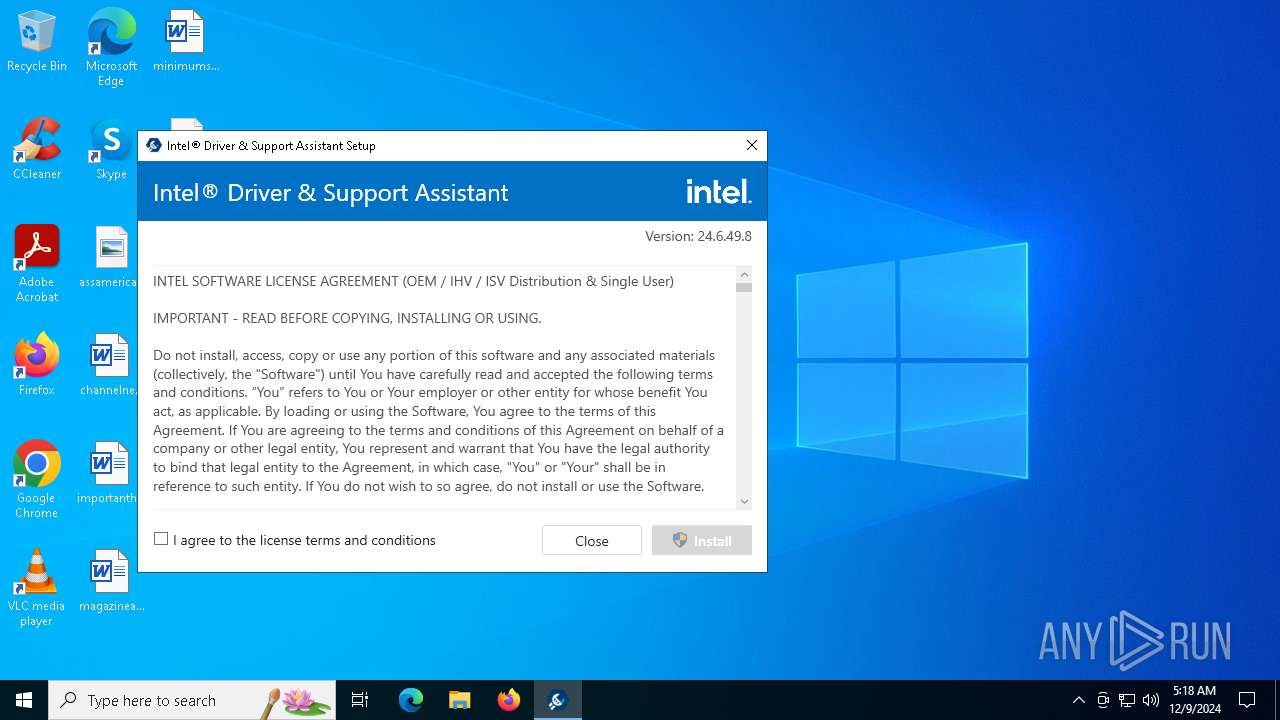Open the clock showing 5:18 AM

pos(1194,700)
